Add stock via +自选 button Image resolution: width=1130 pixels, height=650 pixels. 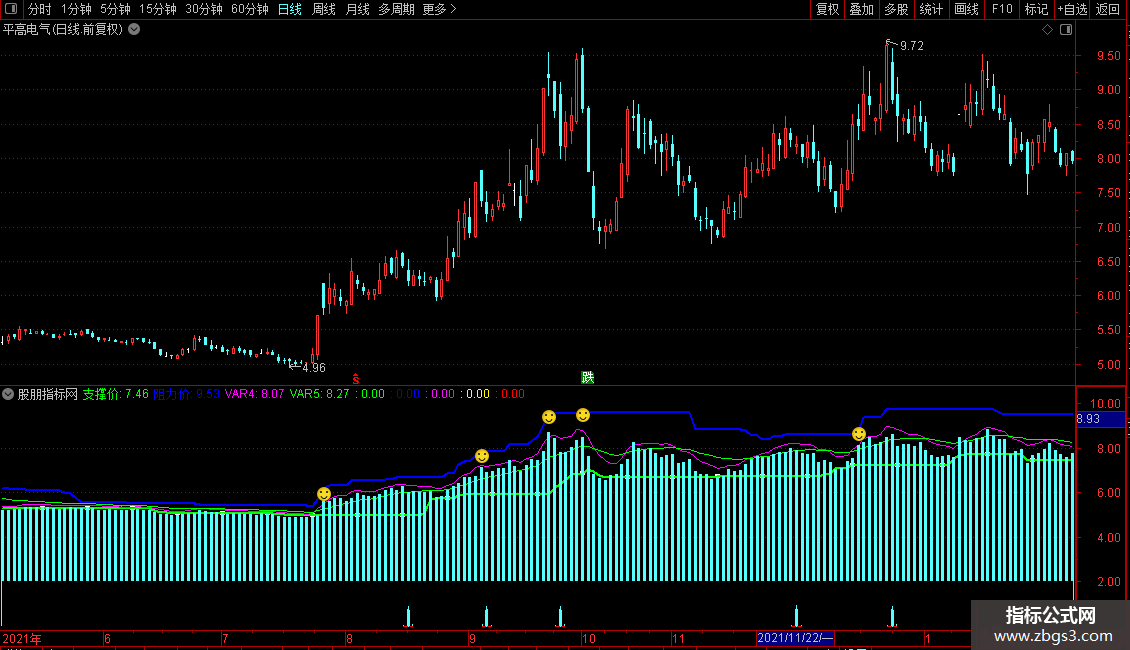point(1072,9)
